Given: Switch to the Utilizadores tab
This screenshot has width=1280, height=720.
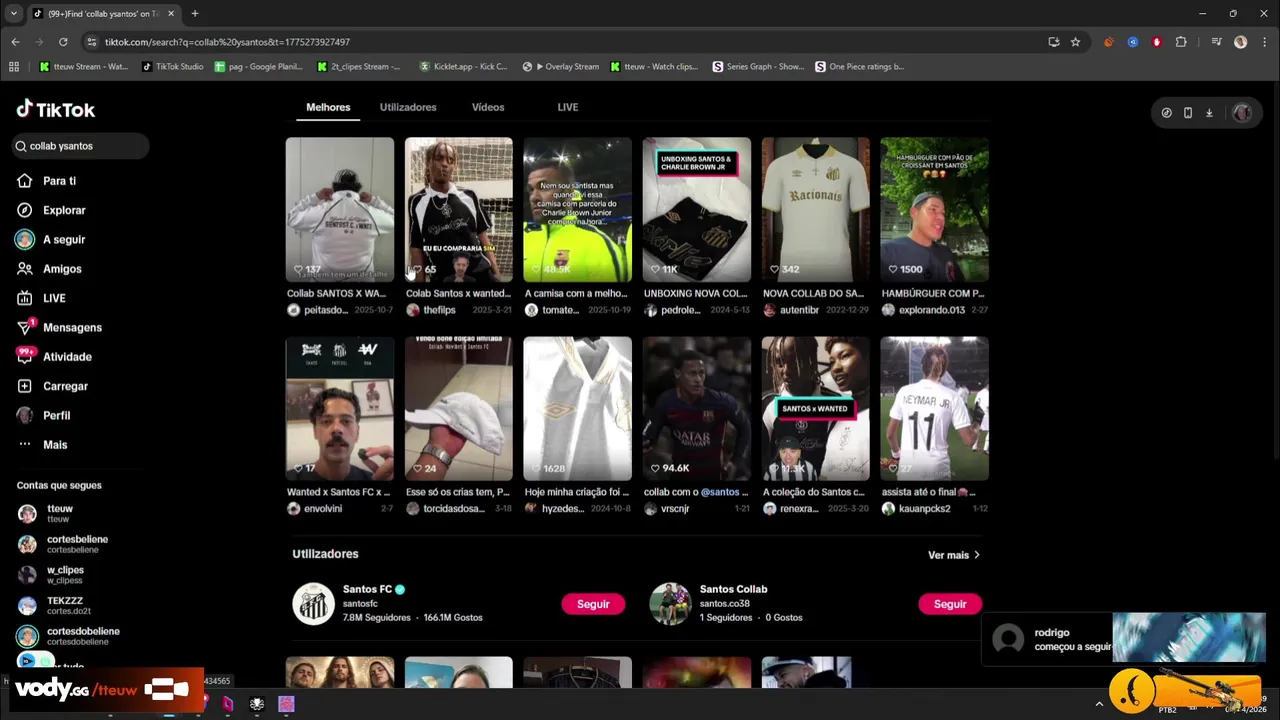Looking at the screenshot, I should pyautogui.click(x=408, y=107).
